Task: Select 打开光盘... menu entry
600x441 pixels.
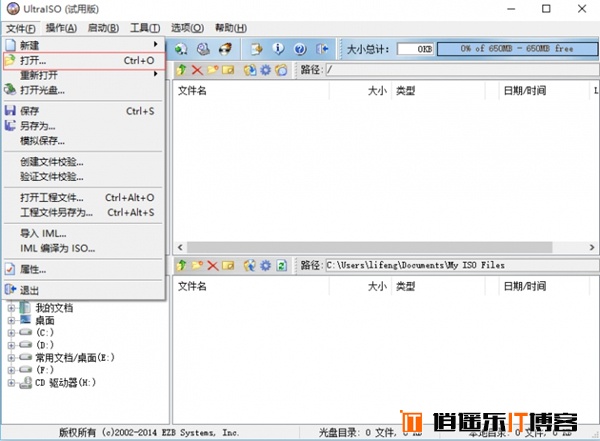Action: 84,90
